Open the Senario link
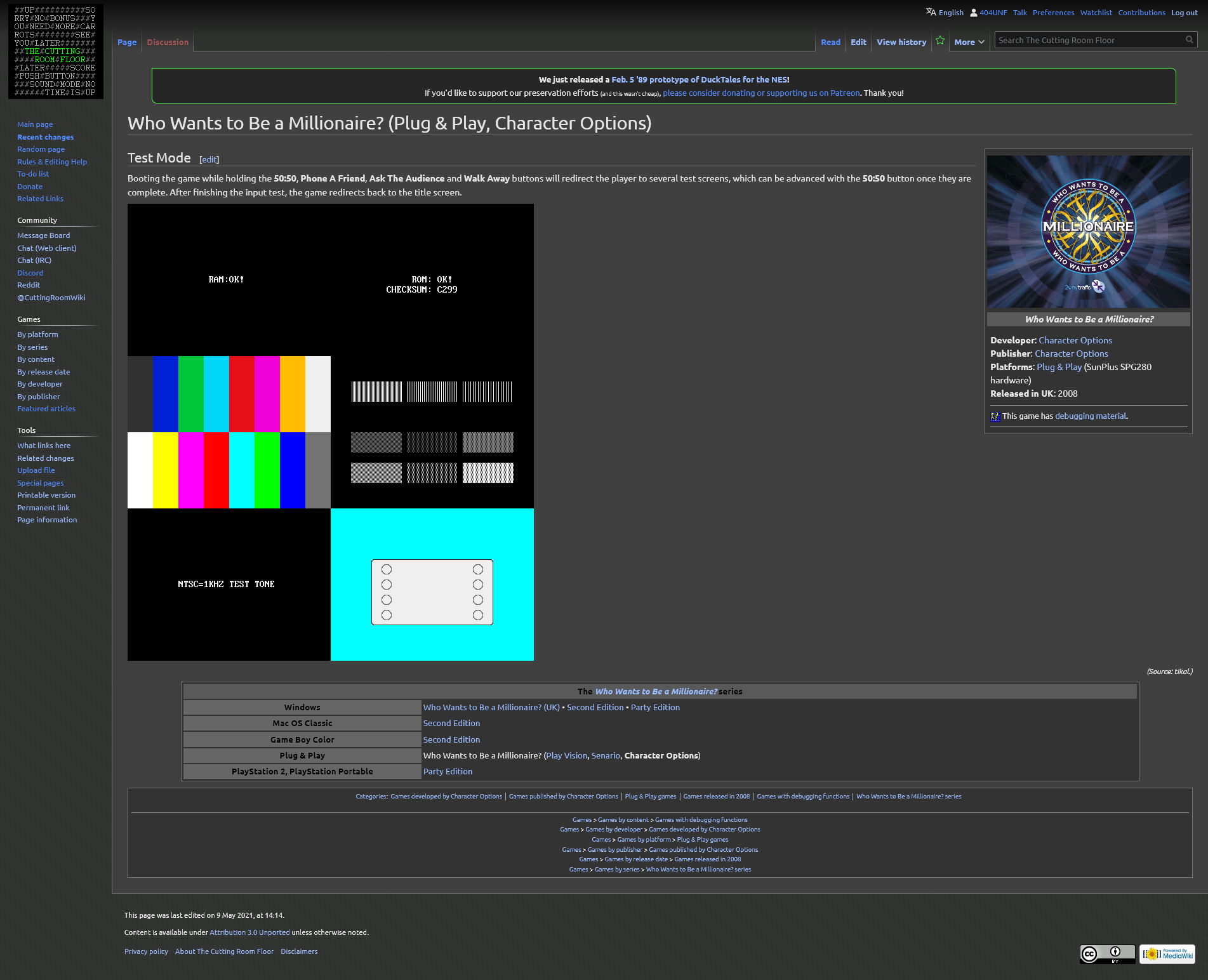Screen dimensions: 1208x980 click(x=606, y=755)
